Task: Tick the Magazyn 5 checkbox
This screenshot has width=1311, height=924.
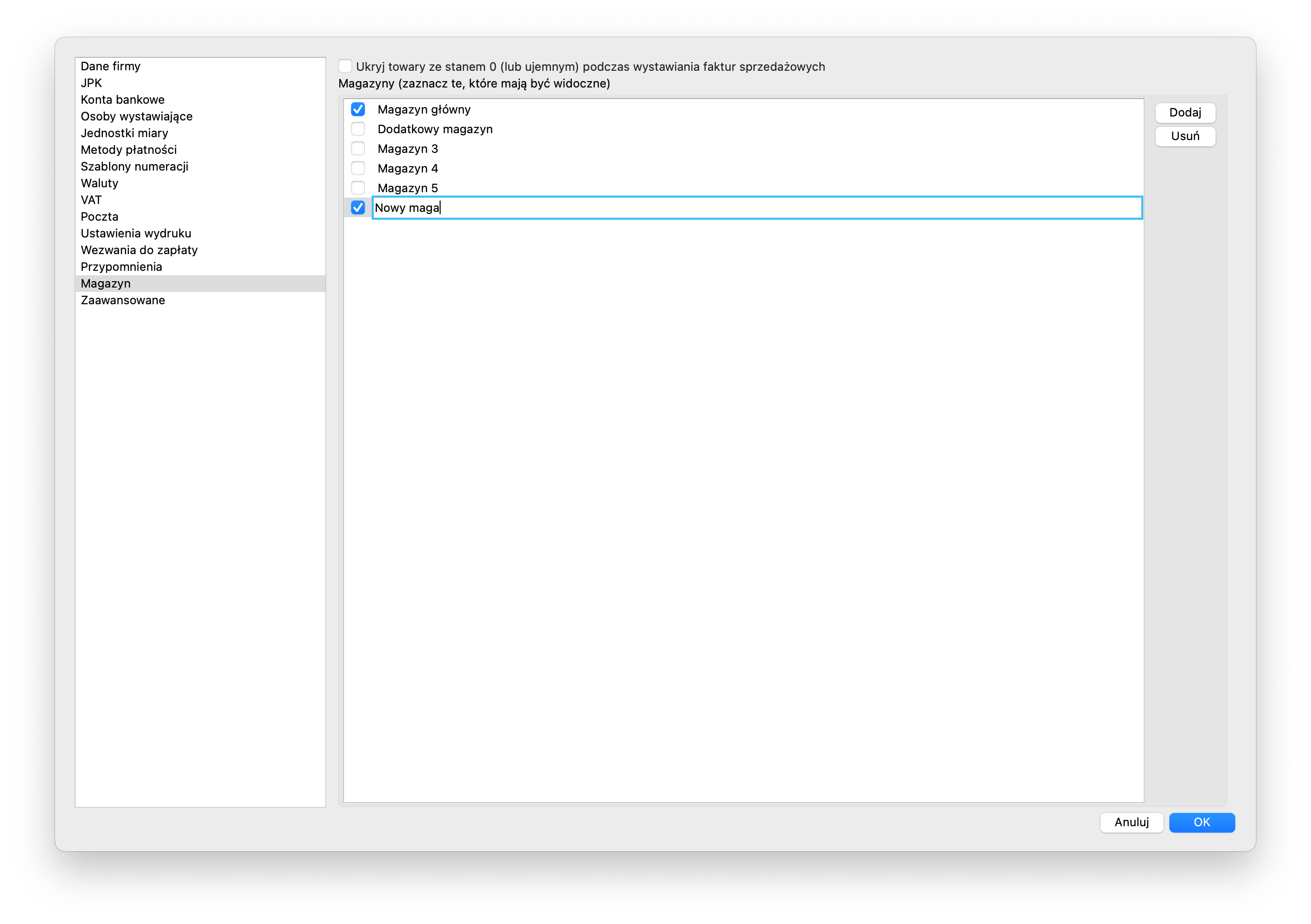Action: click(x=358, y=188)
